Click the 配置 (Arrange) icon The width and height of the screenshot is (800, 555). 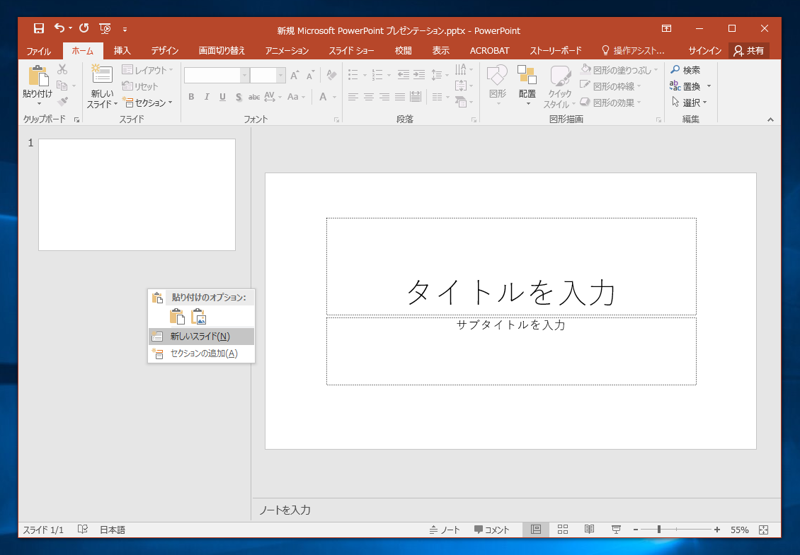tap(527, 76)
